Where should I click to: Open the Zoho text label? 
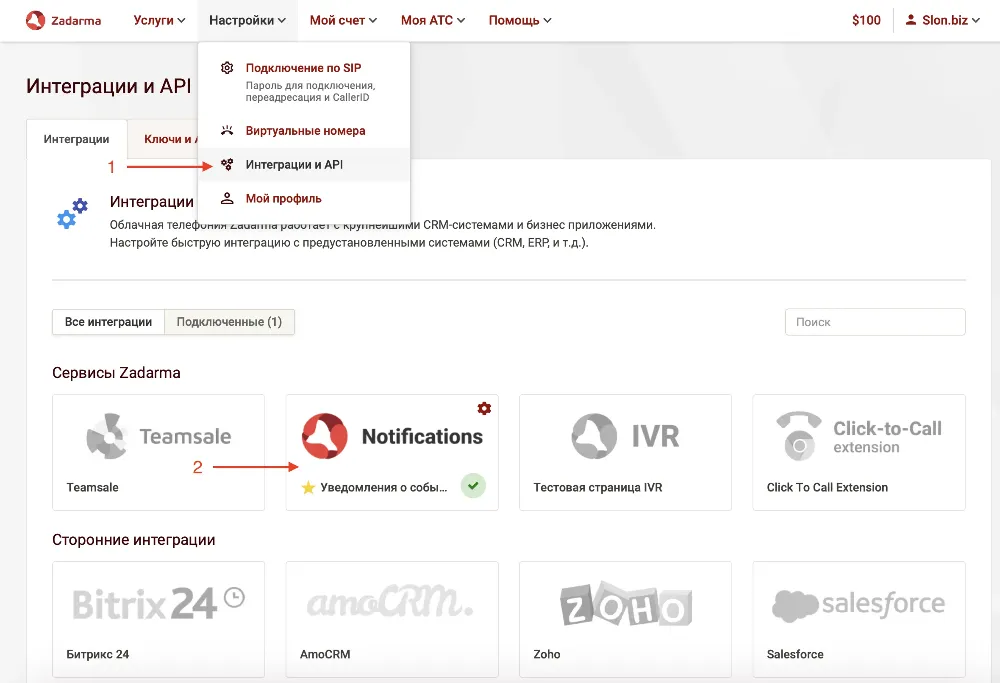click(x=547, y=654)
